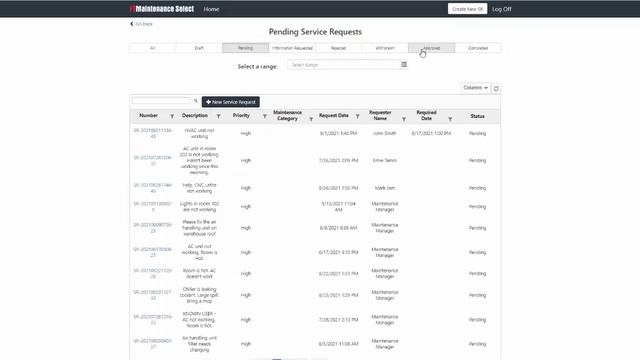Open SR number for Chiller leaking coolant
This screenshot has width=640, height=360.
(153, 295)
